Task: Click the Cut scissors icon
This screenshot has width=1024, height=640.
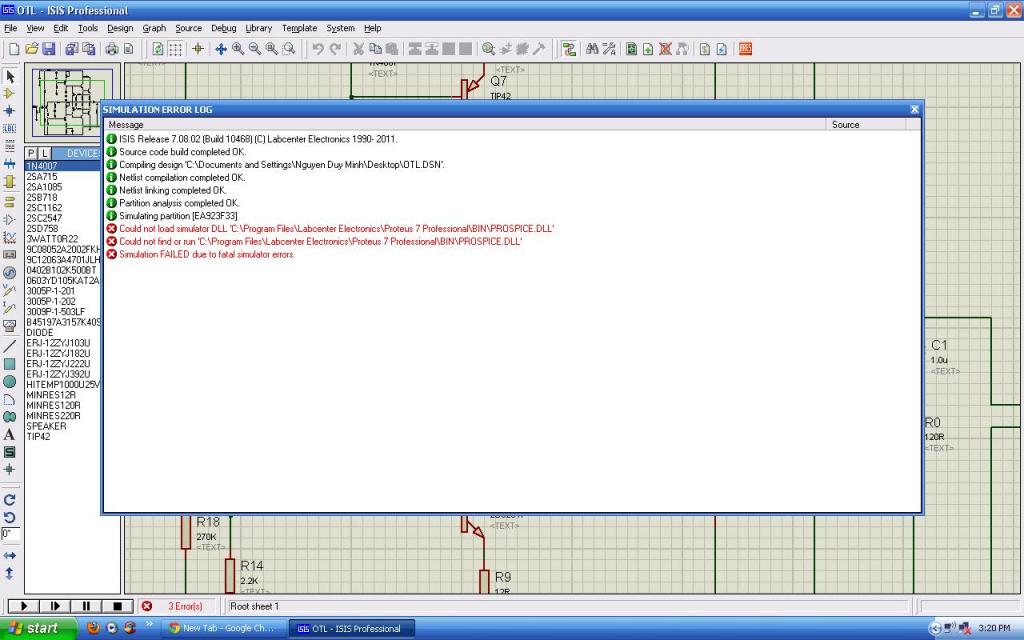Action: (x=358, y=49)
